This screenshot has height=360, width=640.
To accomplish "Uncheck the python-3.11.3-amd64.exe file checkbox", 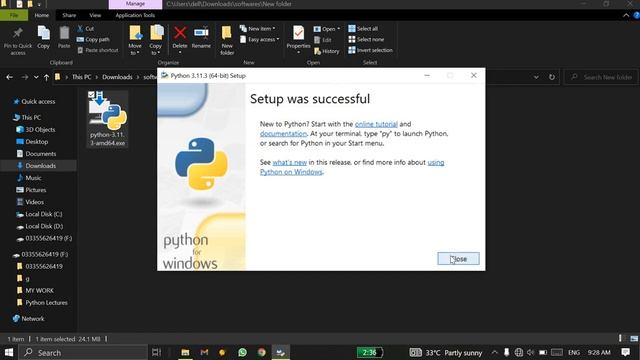I will point(91,95).
